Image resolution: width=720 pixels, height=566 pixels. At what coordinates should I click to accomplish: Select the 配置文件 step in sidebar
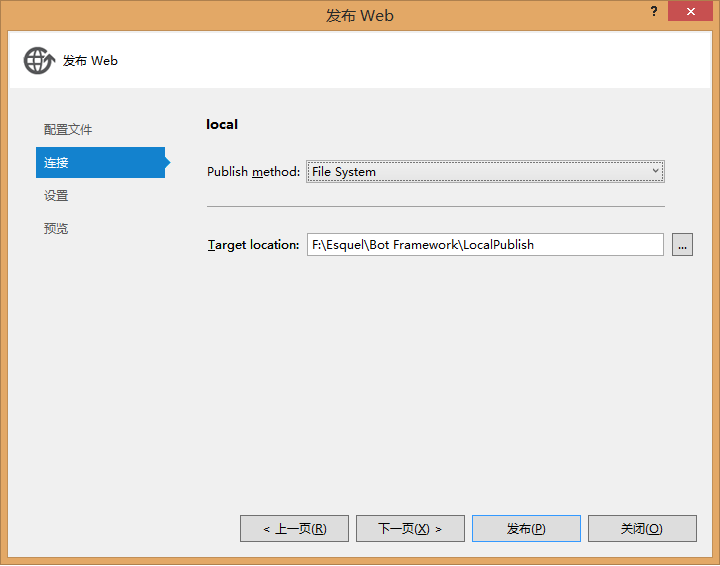(x=68, y=129)
